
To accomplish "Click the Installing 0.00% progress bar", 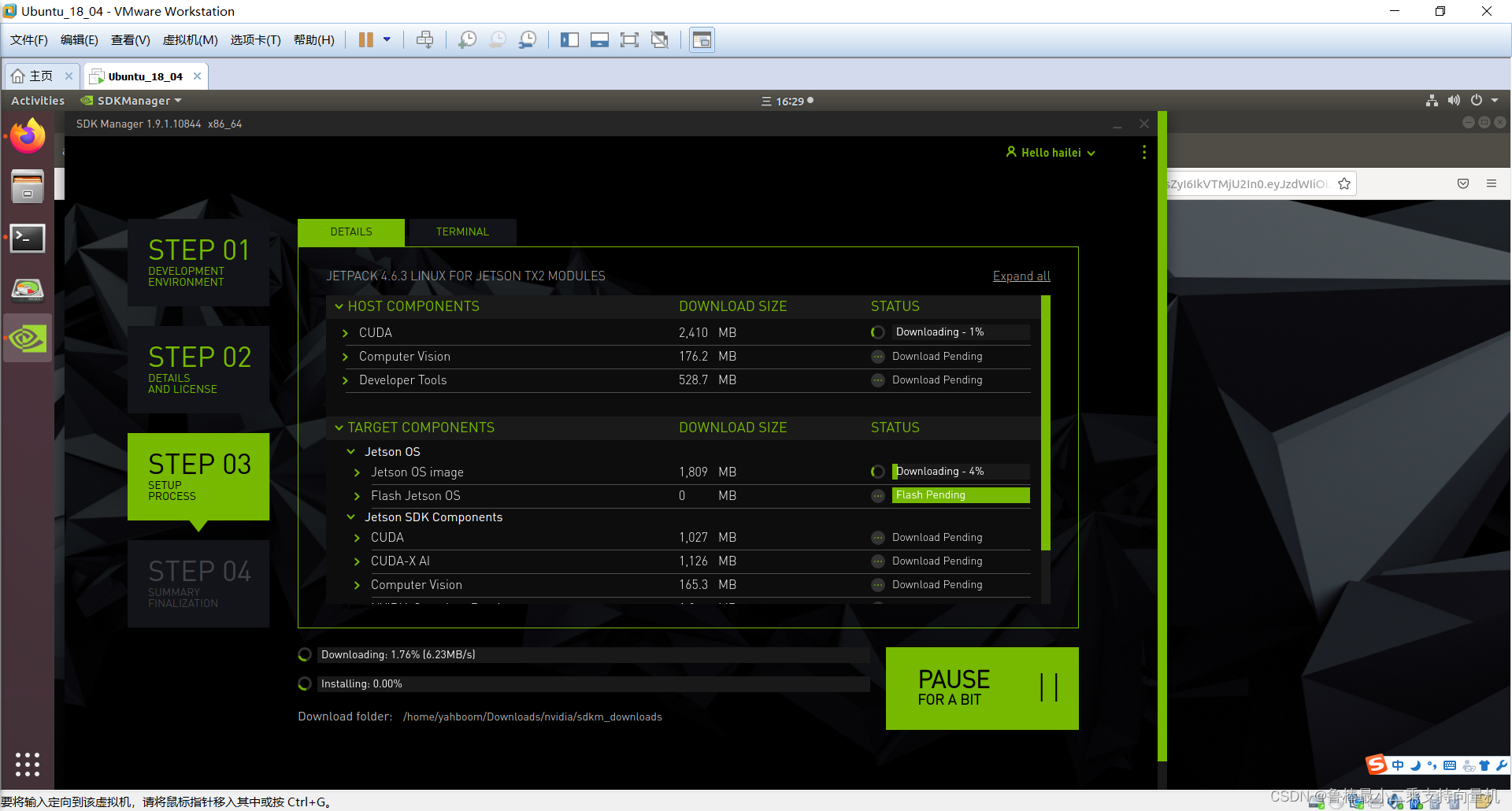I will pyautogui.click(x=593, y=684).
